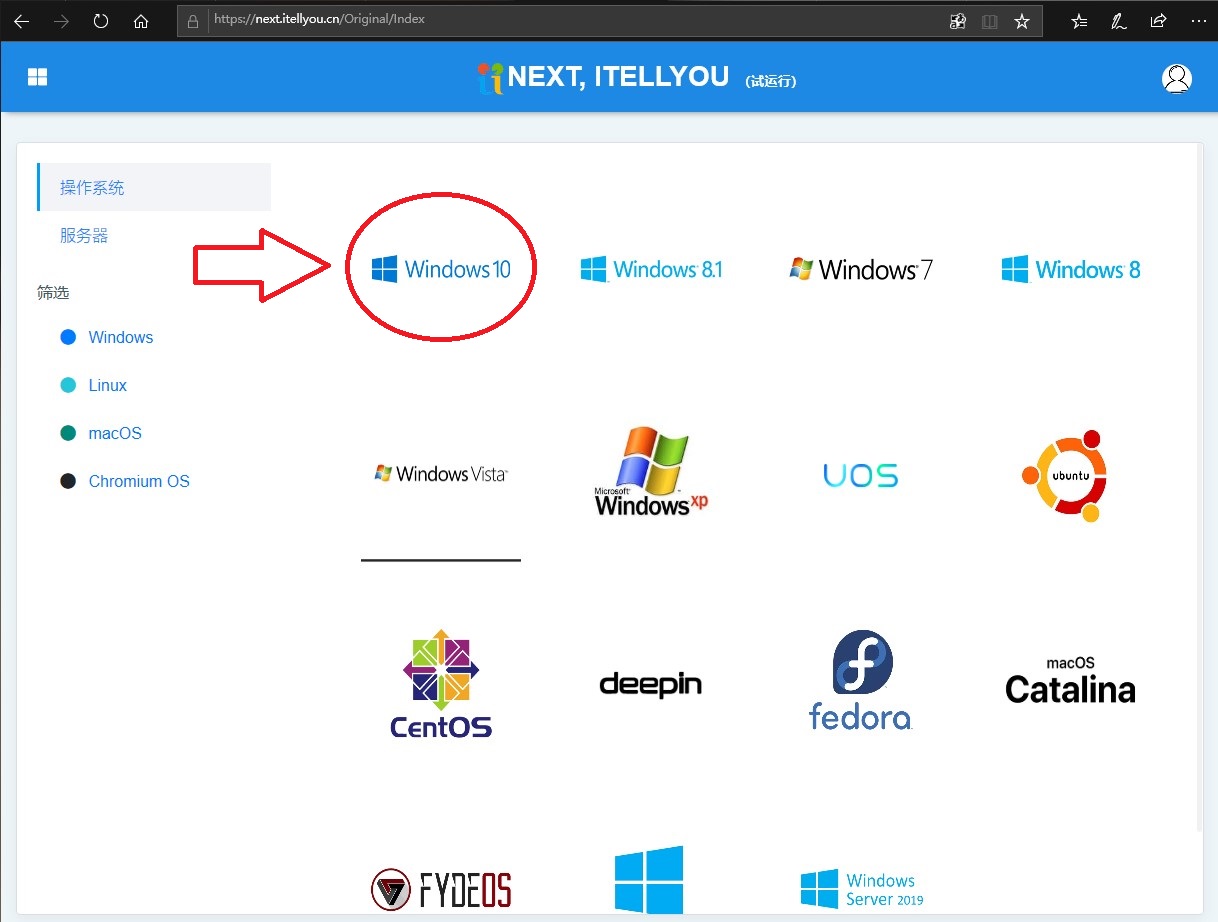Open the Windows 7 tile
The image size is (1218, 922).
[x=861, y=269]
